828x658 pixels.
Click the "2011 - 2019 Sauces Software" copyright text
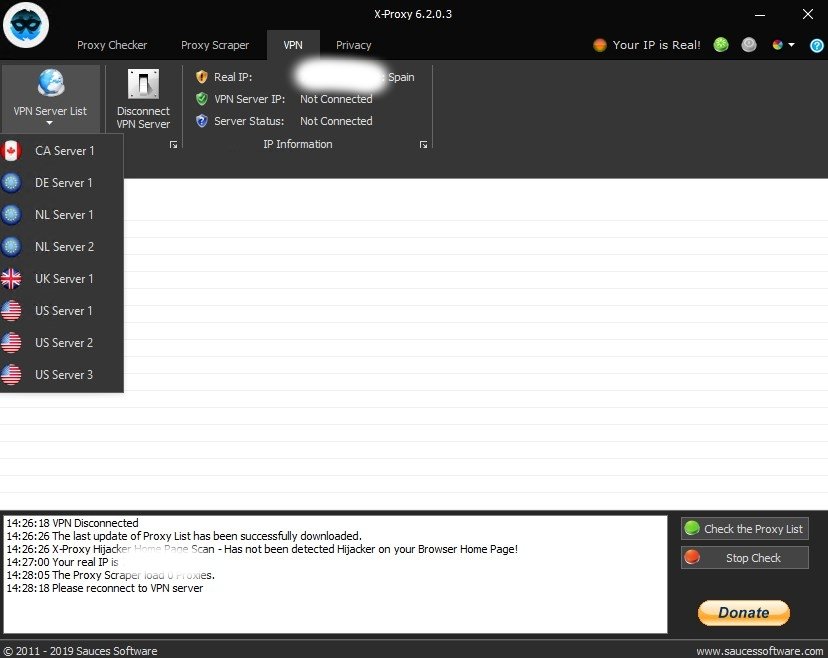pyautogui.click(x=81, y=651)
